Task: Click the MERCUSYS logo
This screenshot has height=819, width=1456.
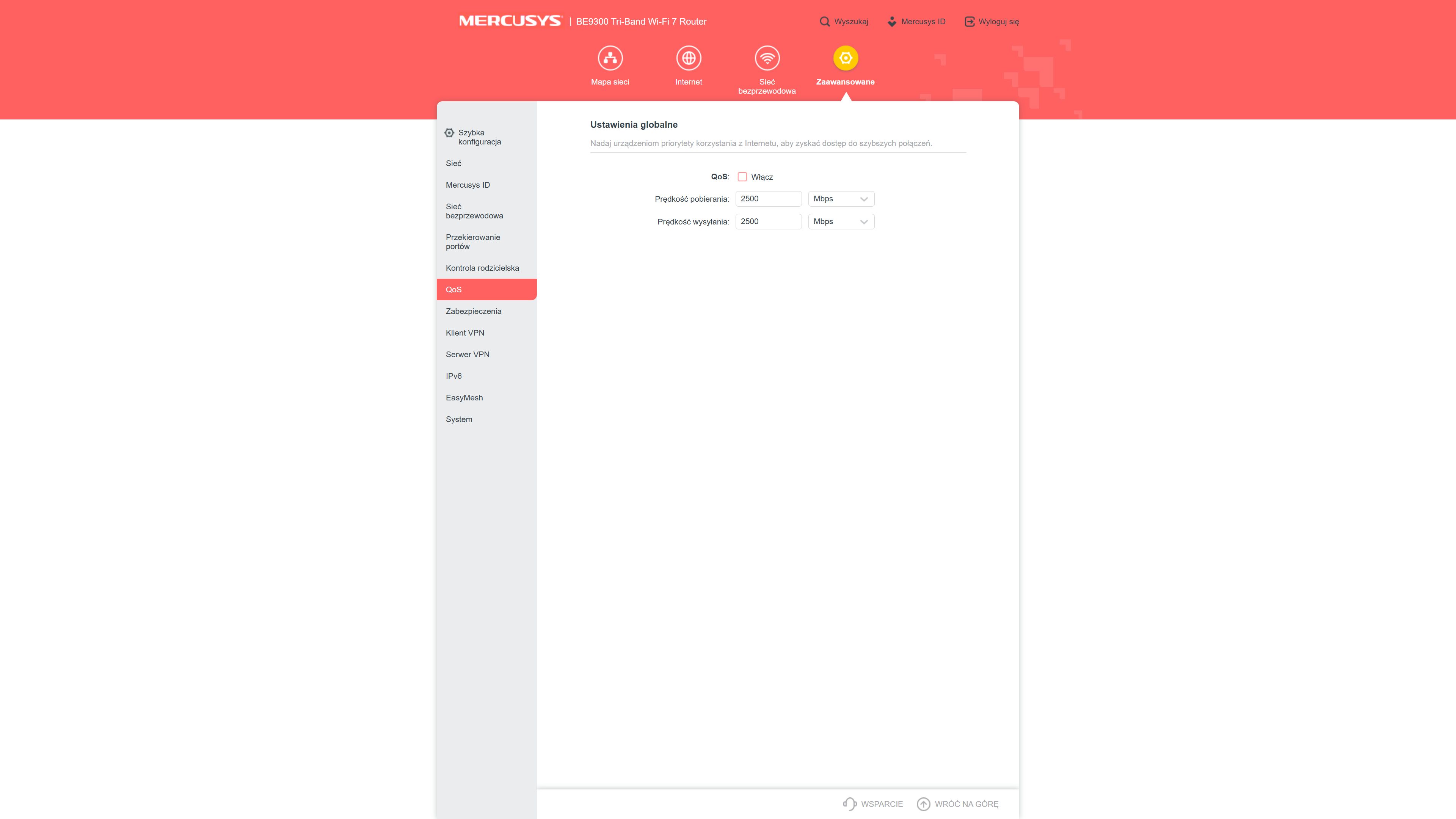Action: click(510, 21)
